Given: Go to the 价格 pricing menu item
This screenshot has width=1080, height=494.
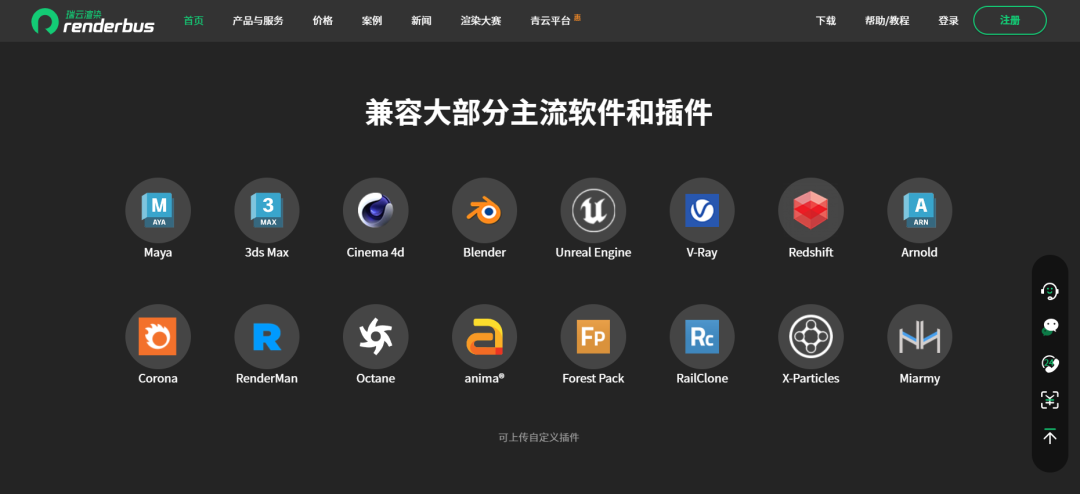Looking at the screenshot, I should (x=322, y=21).
